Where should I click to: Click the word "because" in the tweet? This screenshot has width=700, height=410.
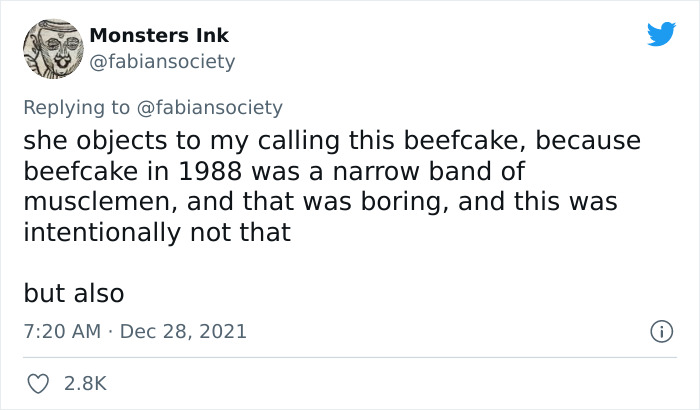click(585, 140)
